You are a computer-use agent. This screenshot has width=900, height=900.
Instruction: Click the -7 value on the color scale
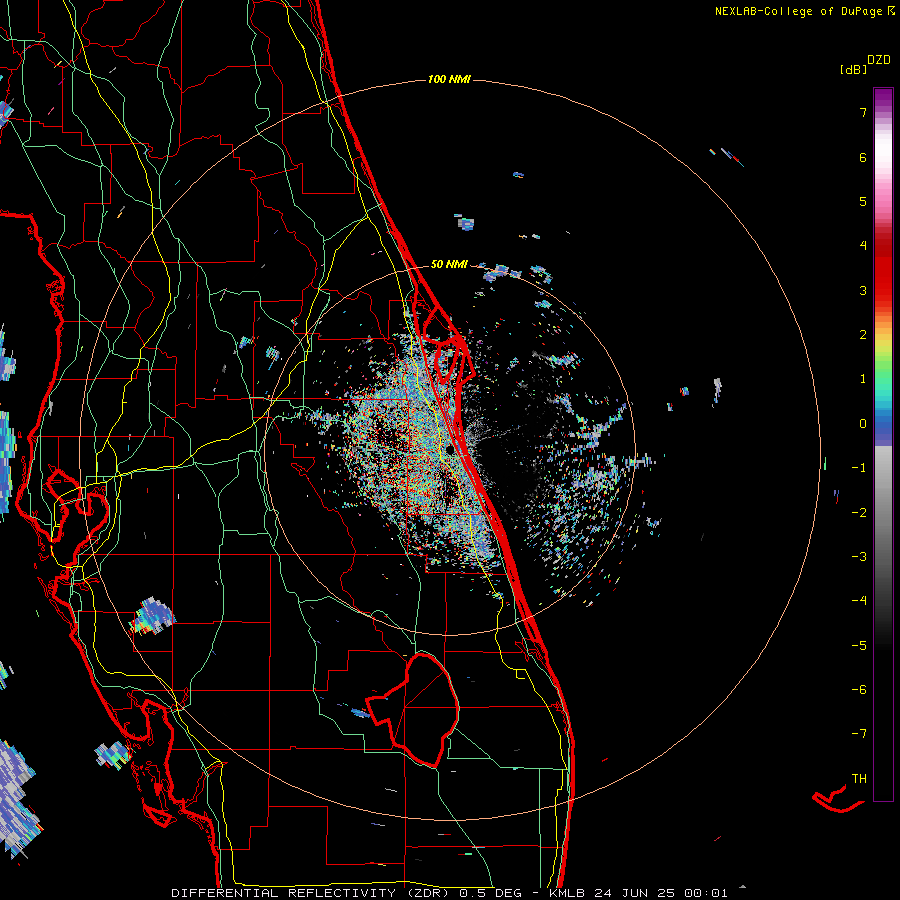tap(859, 734)
